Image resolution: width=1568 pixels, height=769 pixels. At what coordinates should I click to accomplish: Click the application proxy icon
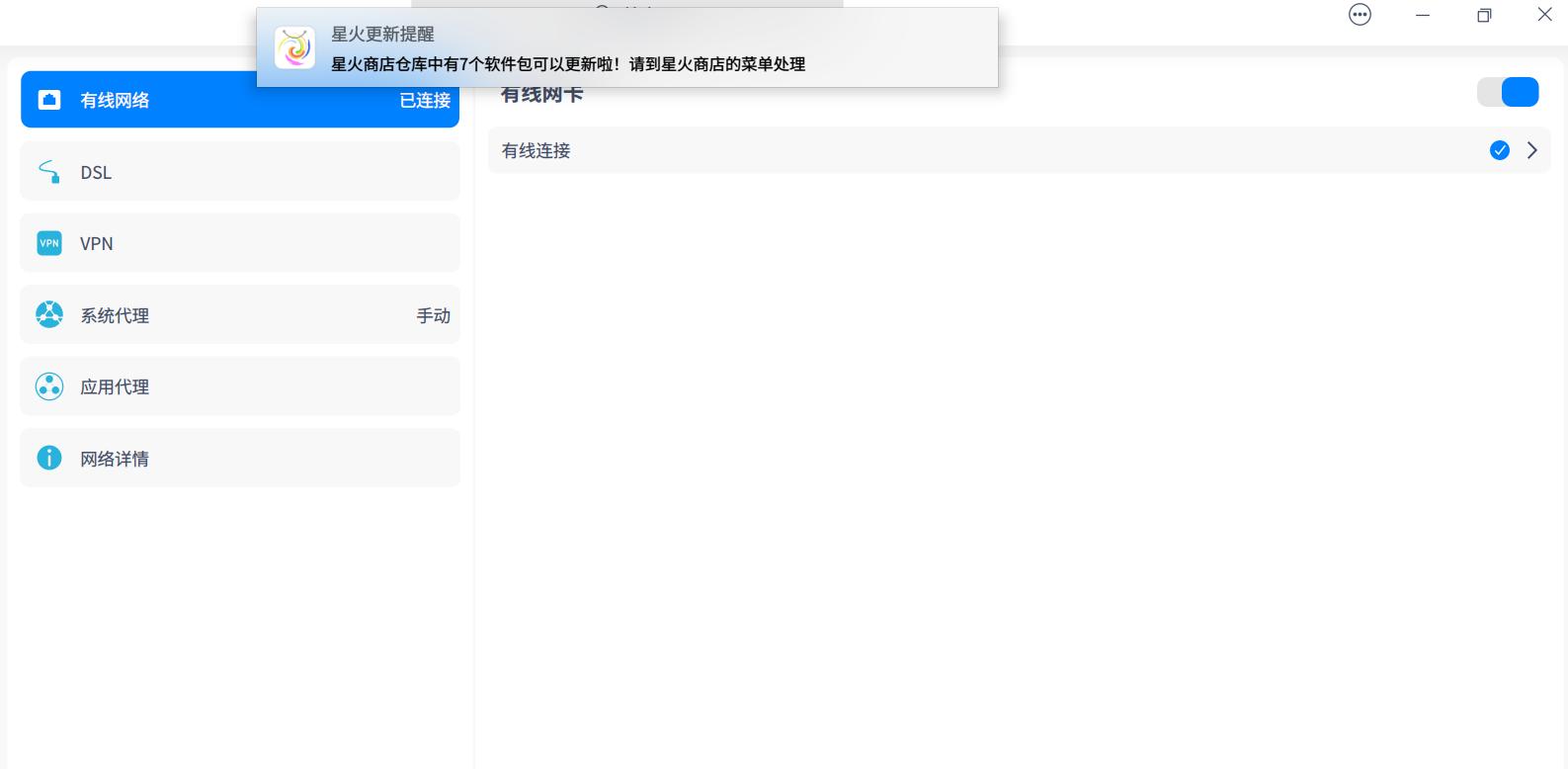49,386
